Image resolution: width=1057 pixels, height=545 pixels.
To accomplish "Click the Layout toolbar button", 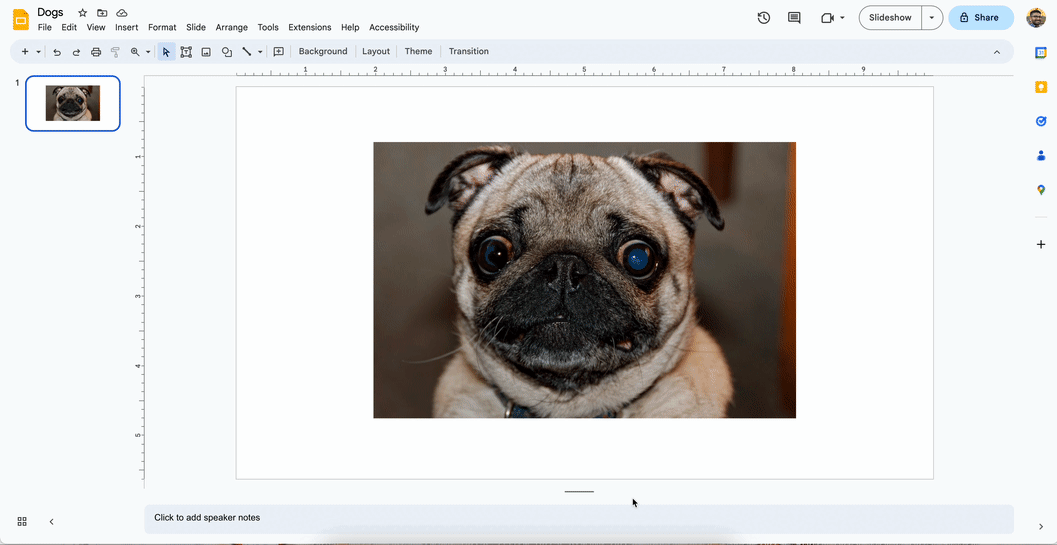I will click(x=376, y=51).
